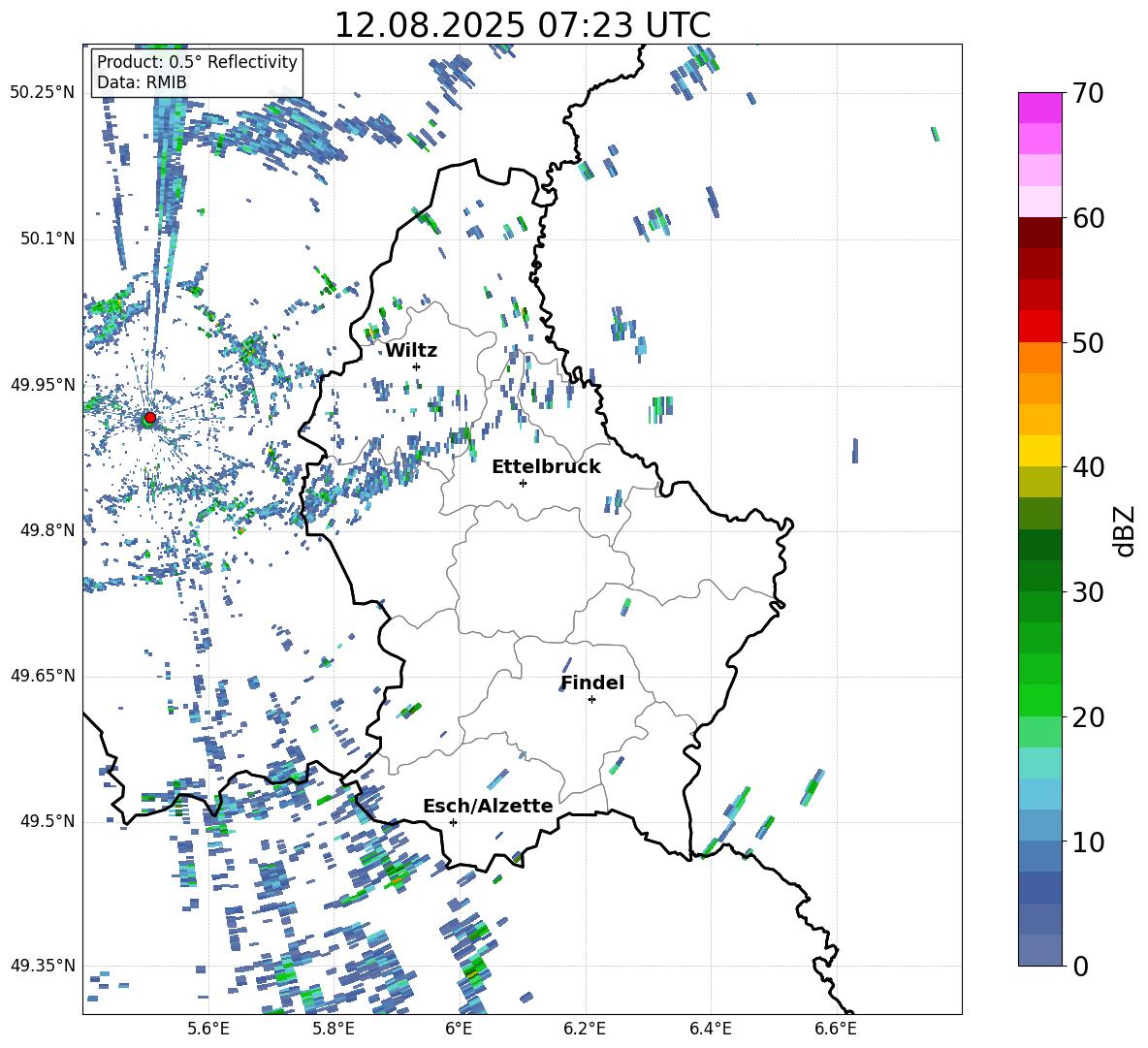Click the plot title 12.08.2025 07:23 UTC

point(522,25)
